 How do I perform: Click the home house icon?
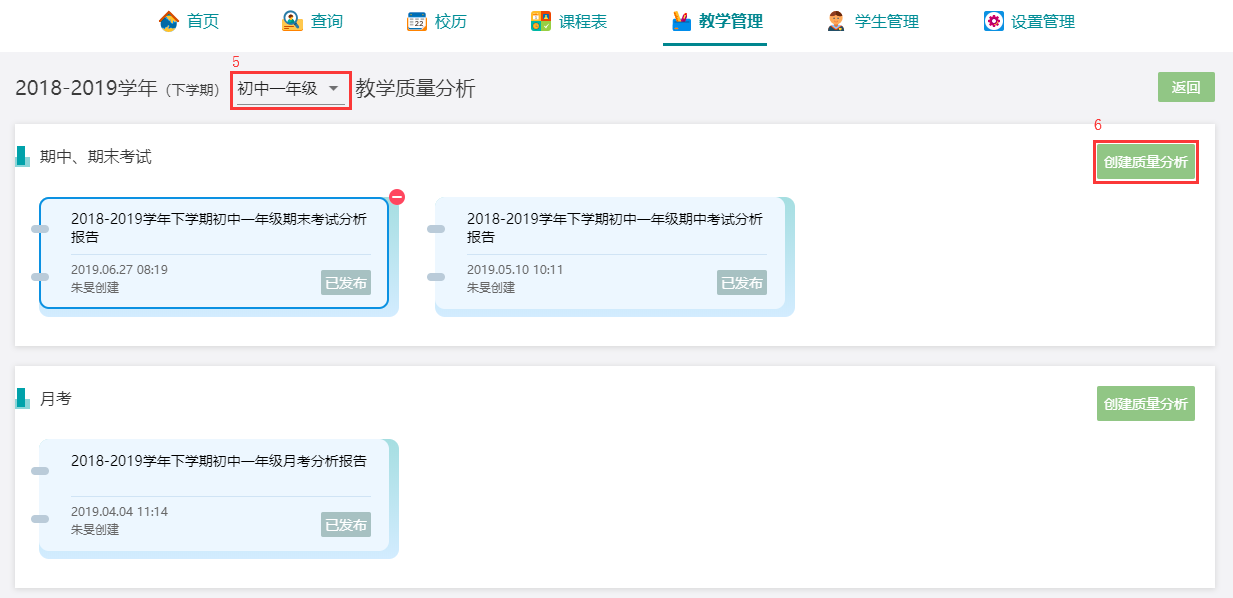[x=169, y=21]
